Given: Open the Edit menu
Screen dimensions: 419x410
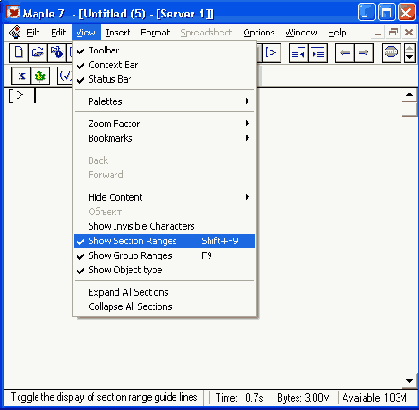Looking at the screenshot, I should 58,32.
